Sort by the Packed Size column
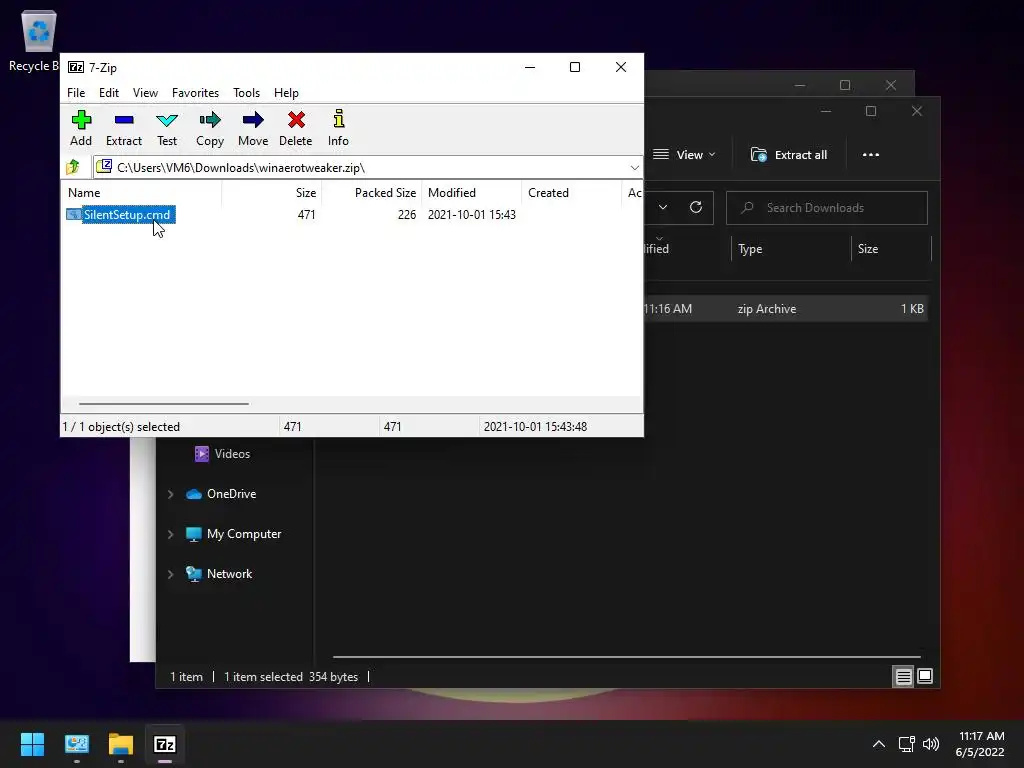Image resolution: width=1024 pixels, height=768 pixels. click(x=372, y=193)
